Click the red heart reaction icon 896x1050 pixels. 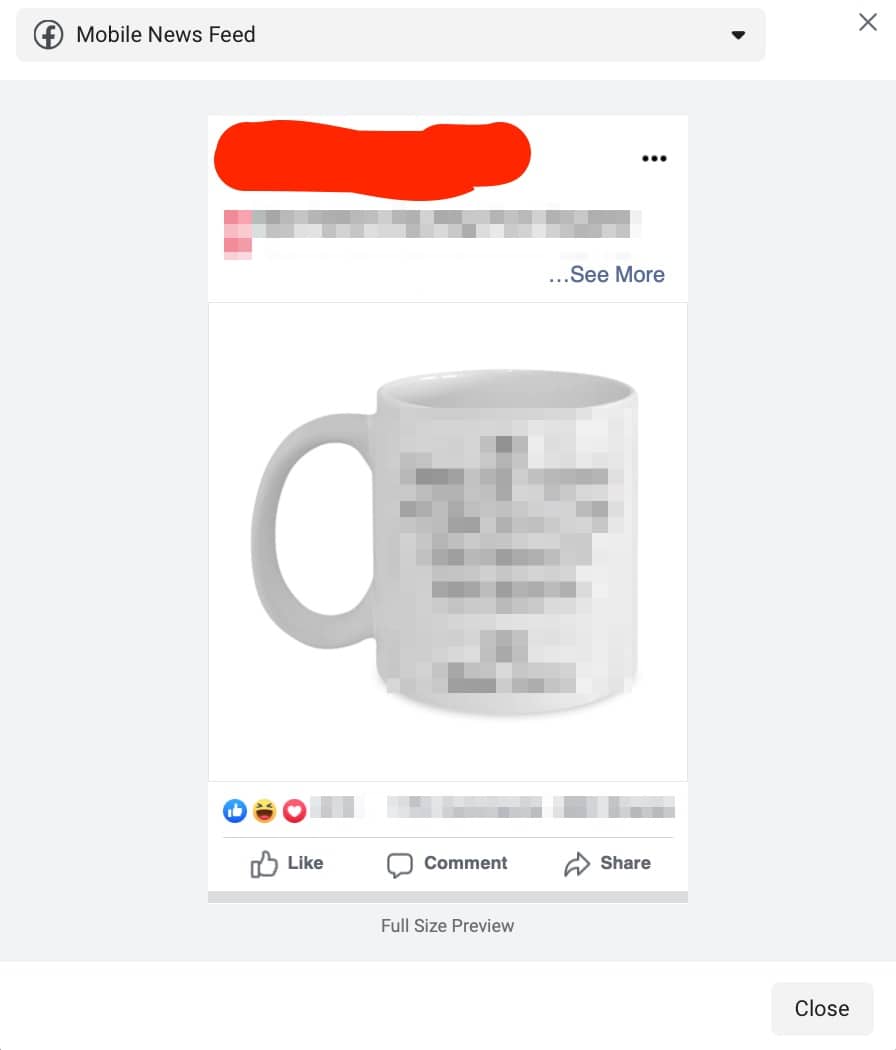(294, 811)
